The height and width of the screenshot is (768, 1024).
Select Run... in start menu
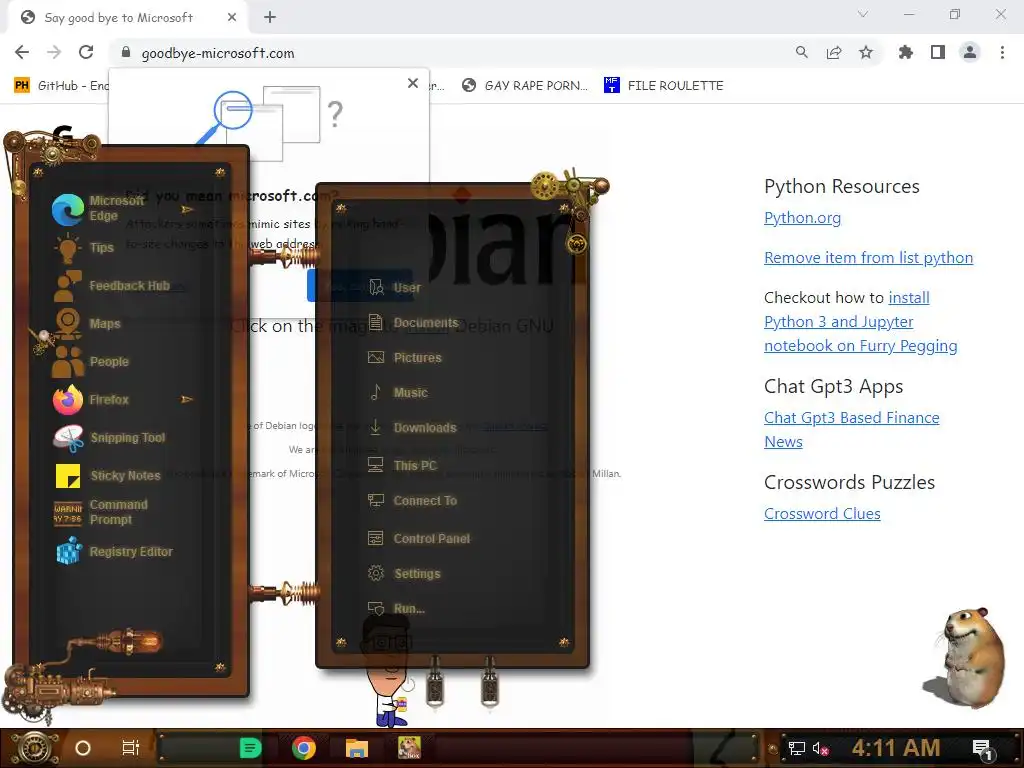(x=396, y=609)
